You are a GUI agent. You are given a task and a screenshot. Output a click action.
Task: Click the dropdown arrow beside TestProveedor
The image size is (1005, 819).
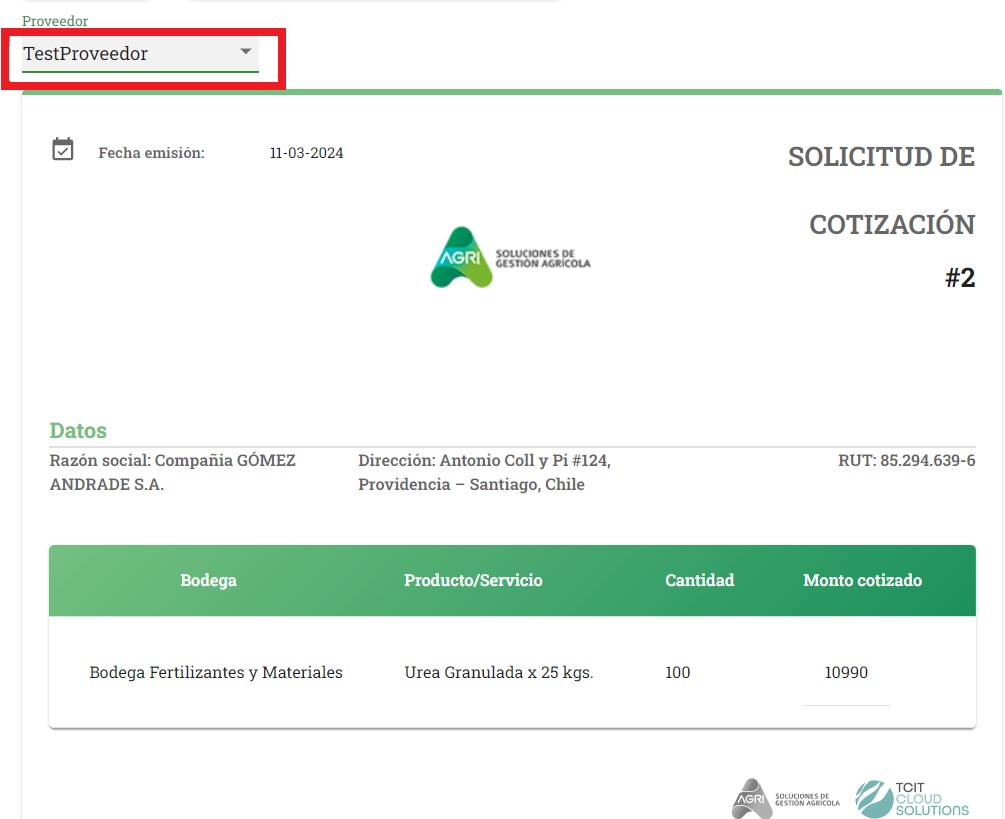click(245, 51)
